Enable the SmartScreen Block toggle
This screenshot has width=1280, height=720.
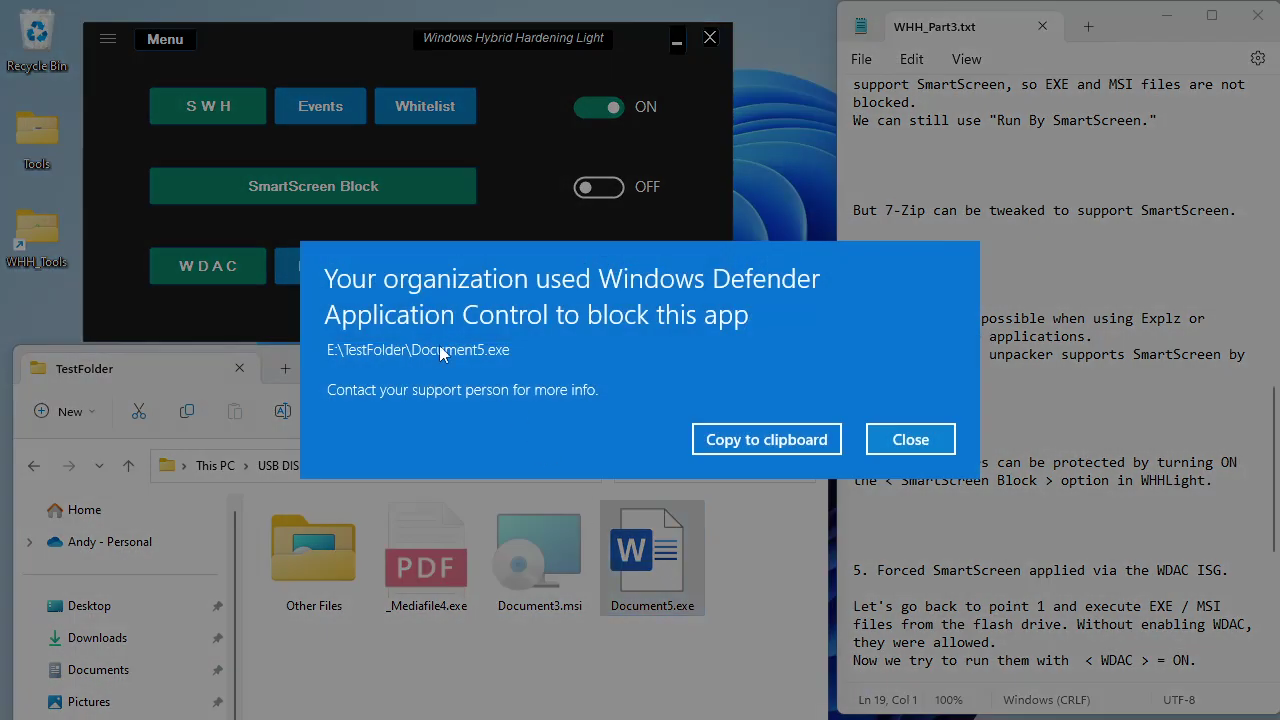click(599, 187)
